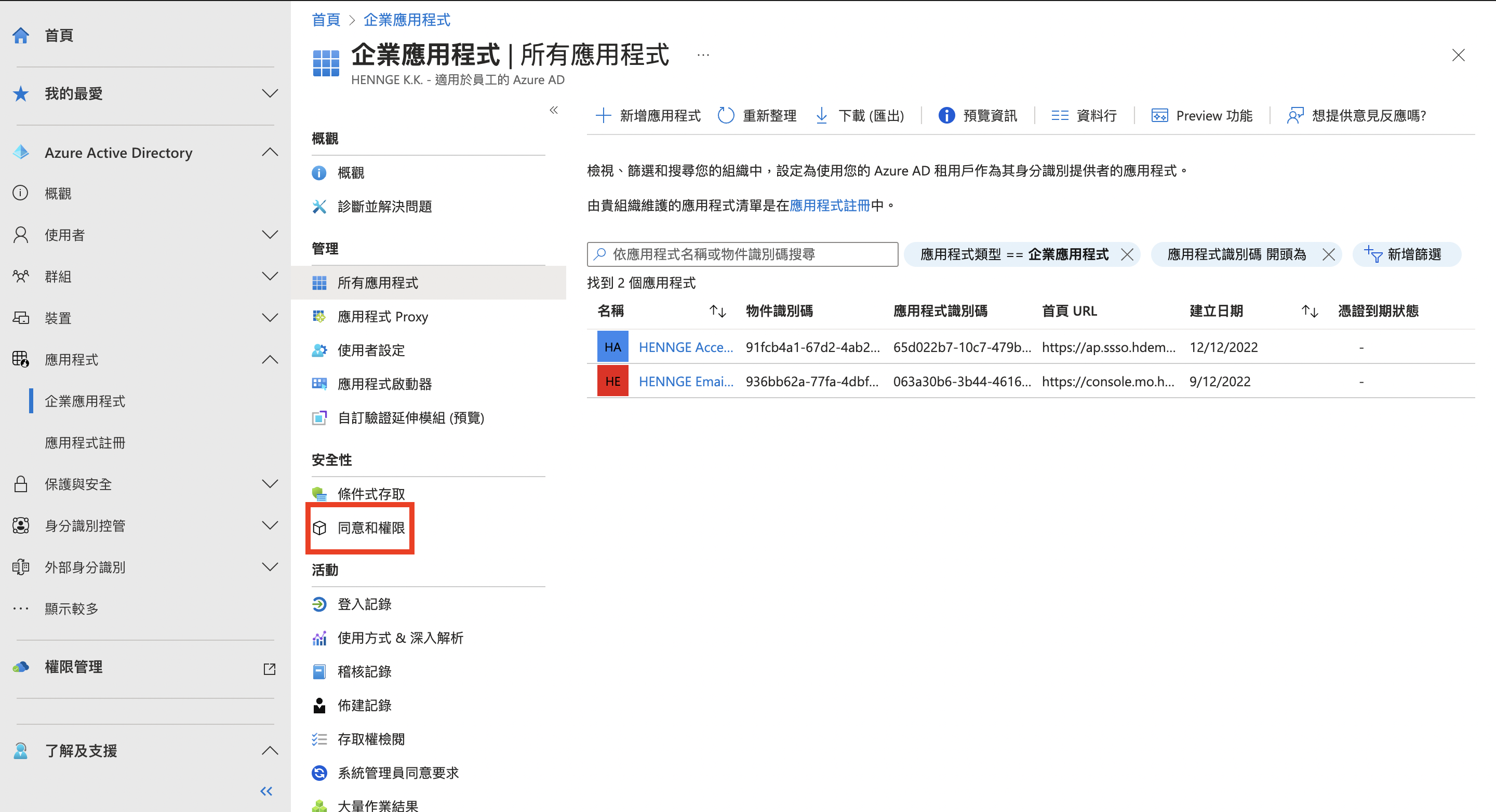Click the Azure Active Directory diamond icon
The height and width of the screenshot is (812, 1496).
click(21, 152)
